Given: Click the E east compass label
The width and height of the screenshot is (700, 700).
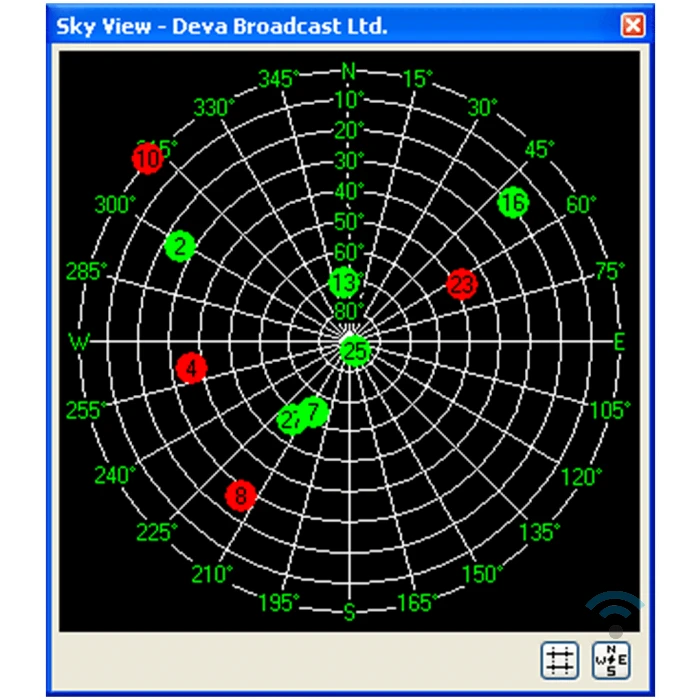Looking at the screenshot, I should (x=619, y=342).
